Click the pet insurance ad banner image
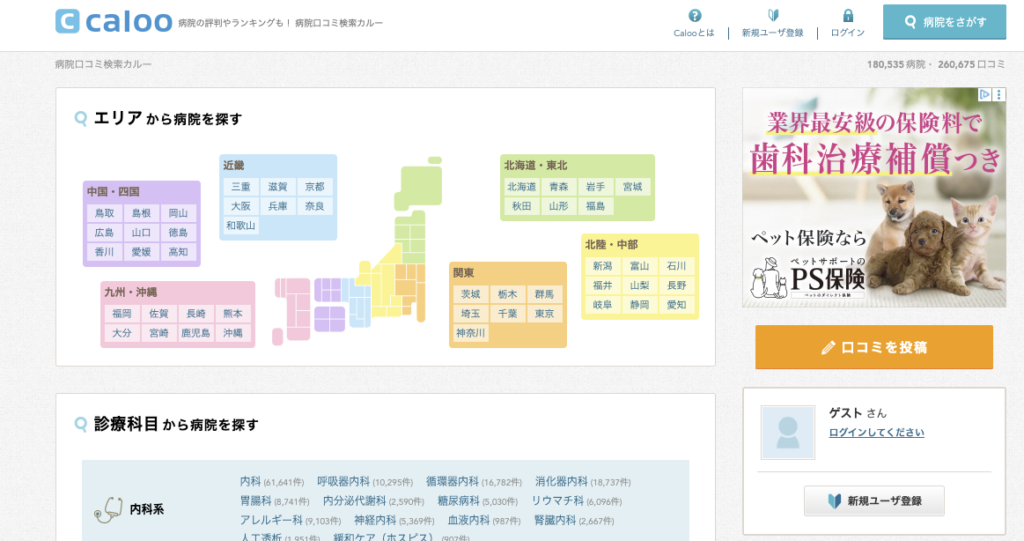Screen dimensions: 1024x541 (873, 200)
